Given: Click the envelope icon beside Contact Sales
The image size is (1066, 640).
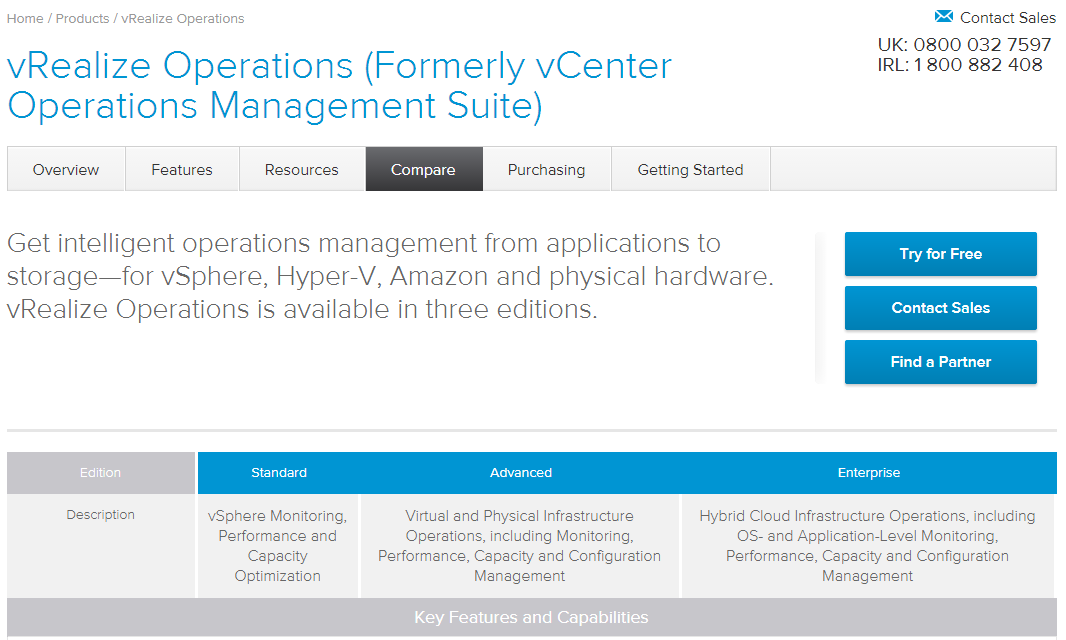Looking at the screenshot, I should [x=943, y=17].
